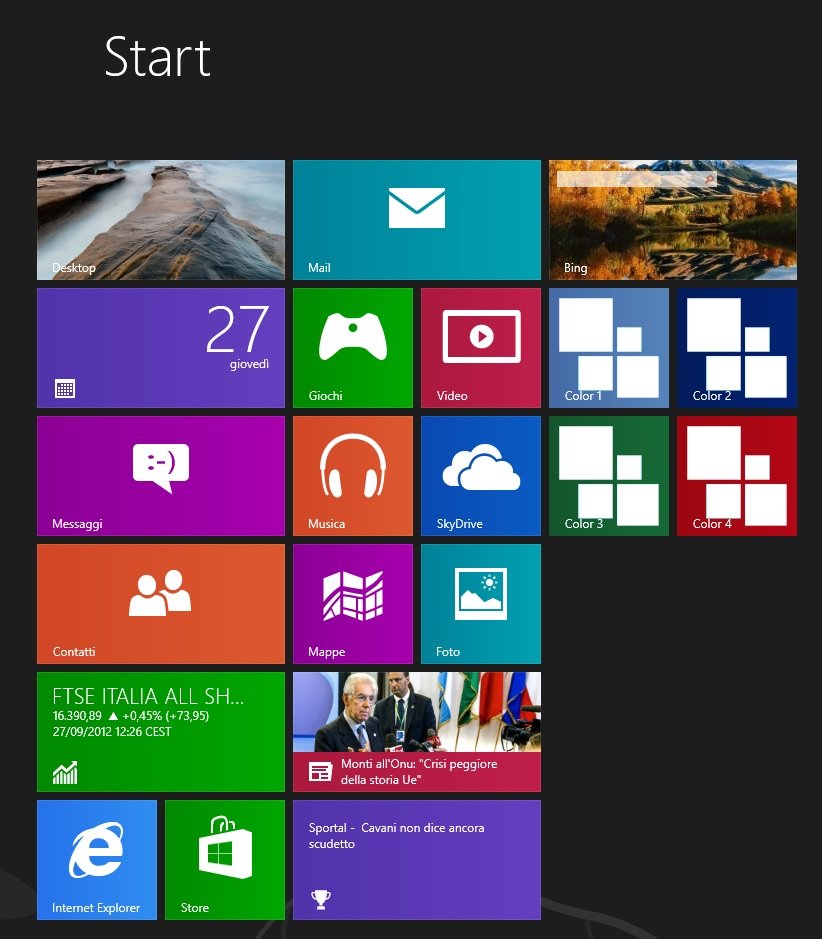Open the Monti all'Onu news tile

[x=416, y=731]
